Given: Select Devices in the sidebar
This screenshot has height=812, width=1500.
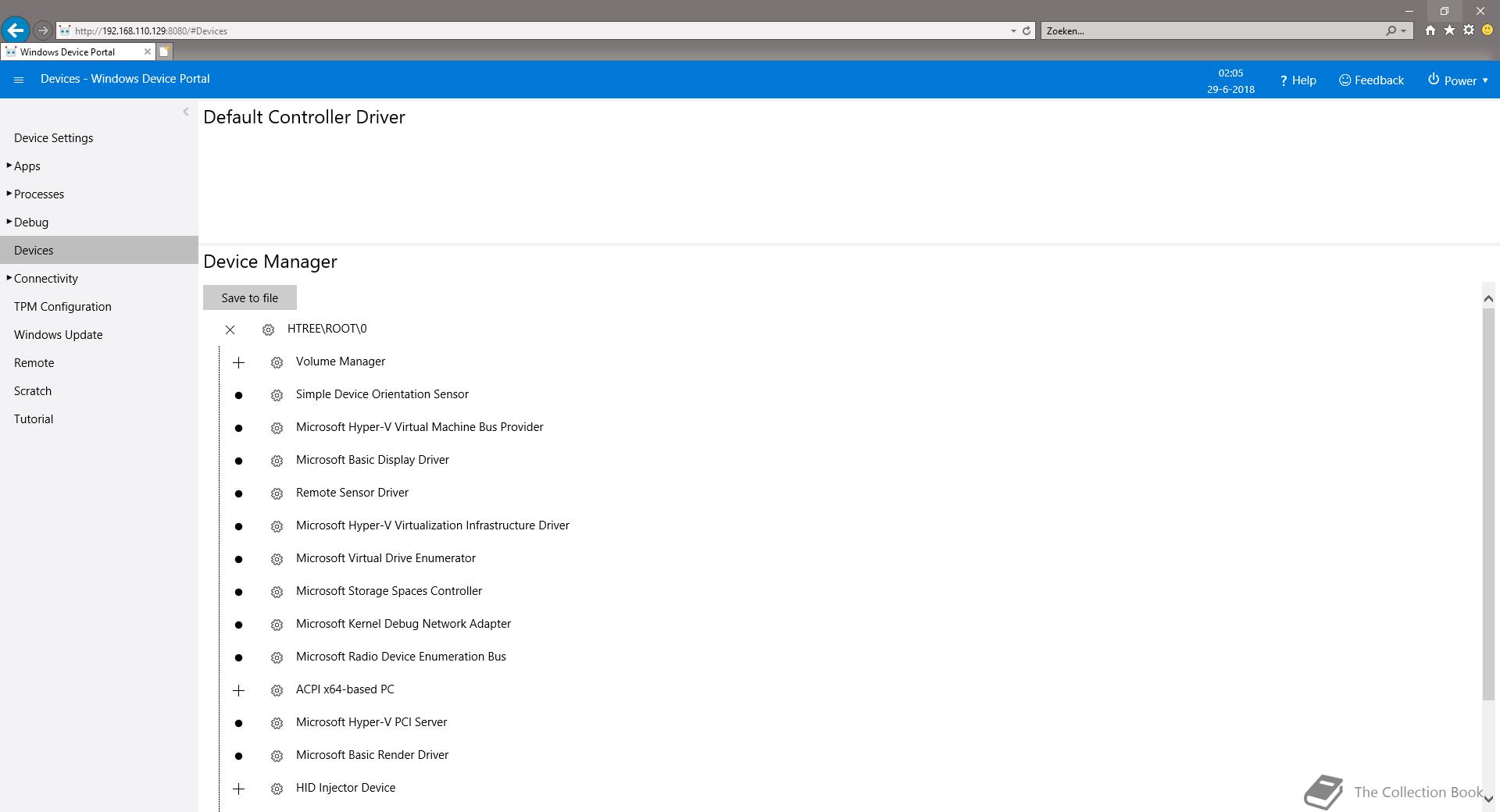Looking at the screenshot, I should click(99, 250).
